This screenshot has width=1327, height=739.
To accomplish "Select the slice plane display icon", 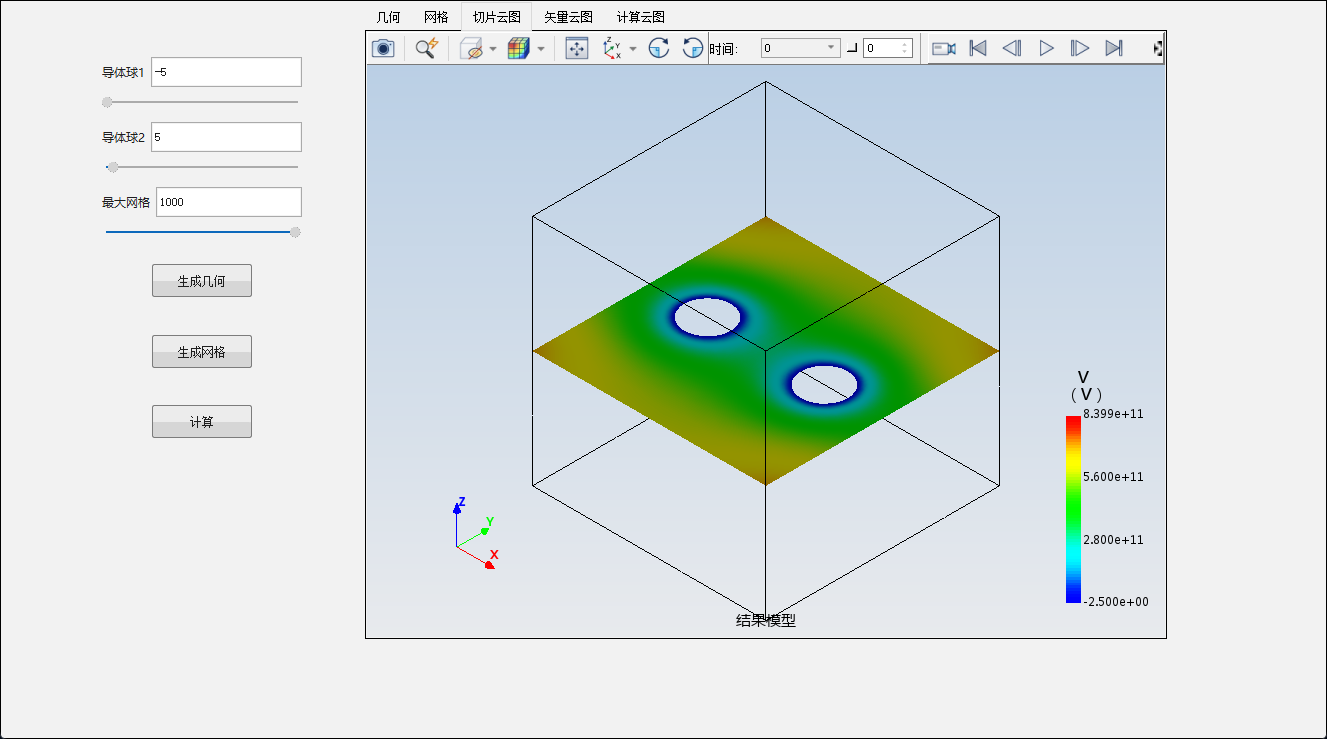I will pyautogui.click(x=472, y=48).
